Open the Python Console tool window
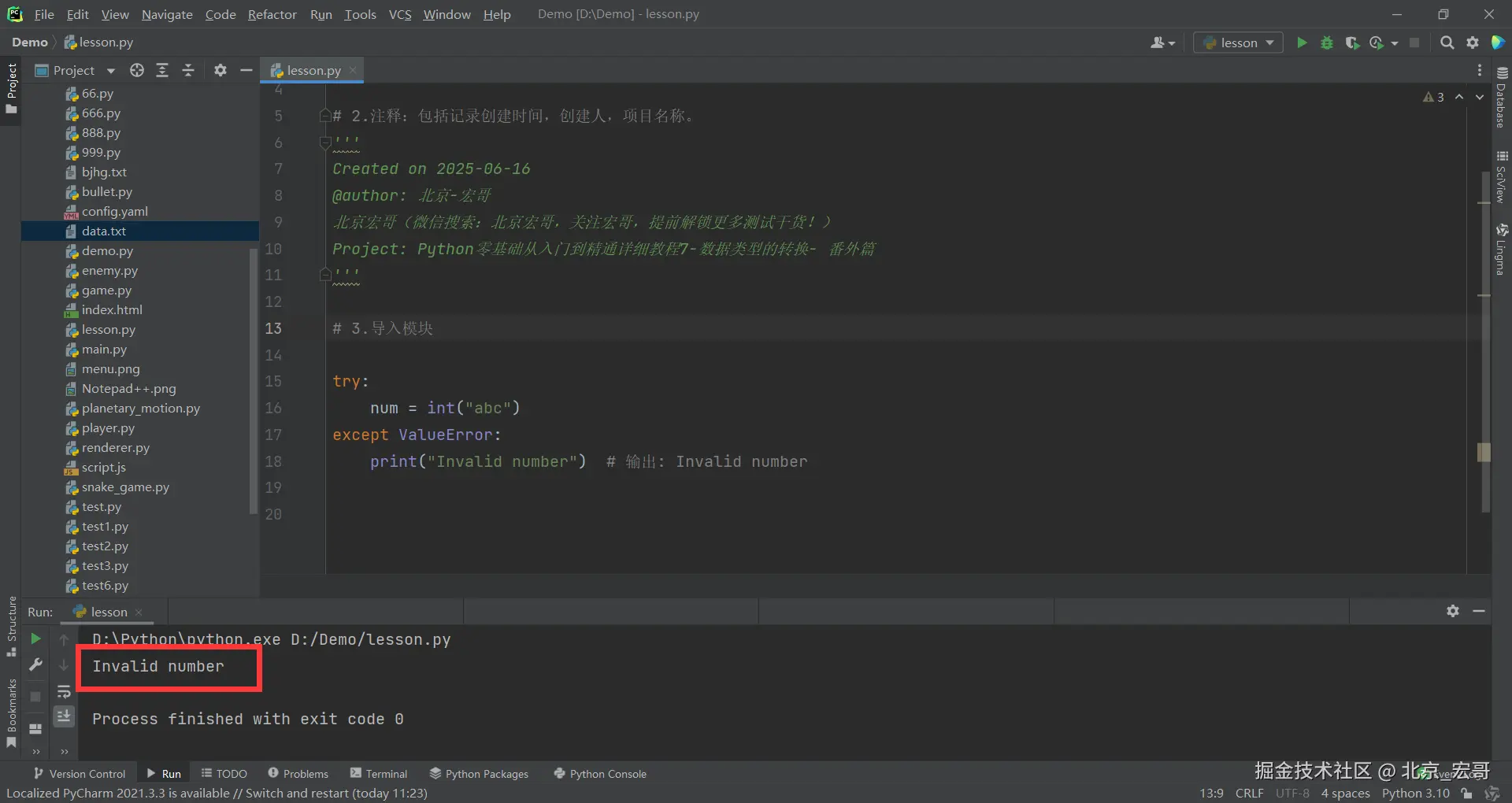The width and height of the screenshot is (1512, 803). point(600,774)
